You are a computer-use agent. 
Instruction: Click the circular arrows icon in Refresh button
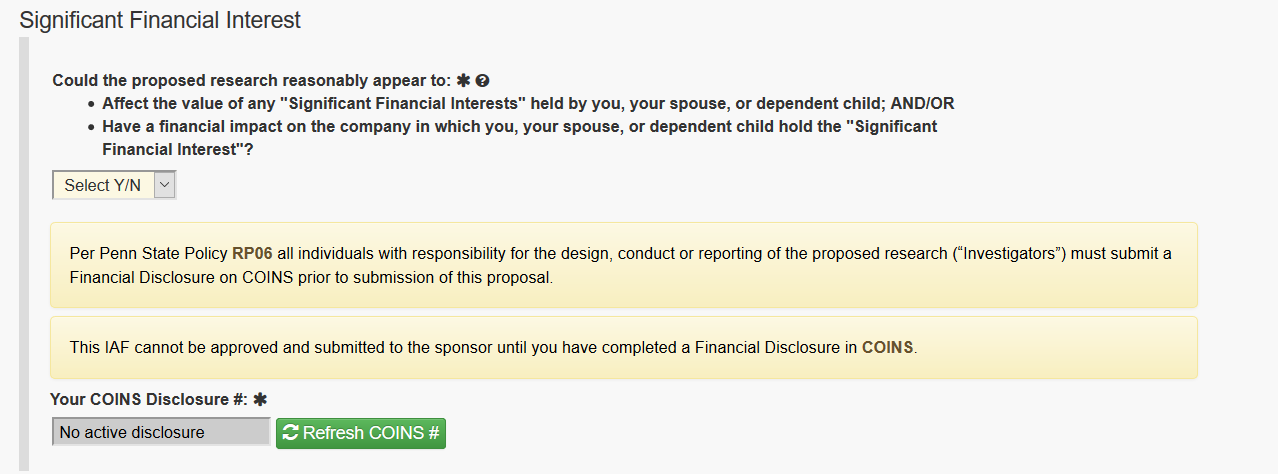coord(291,433)
